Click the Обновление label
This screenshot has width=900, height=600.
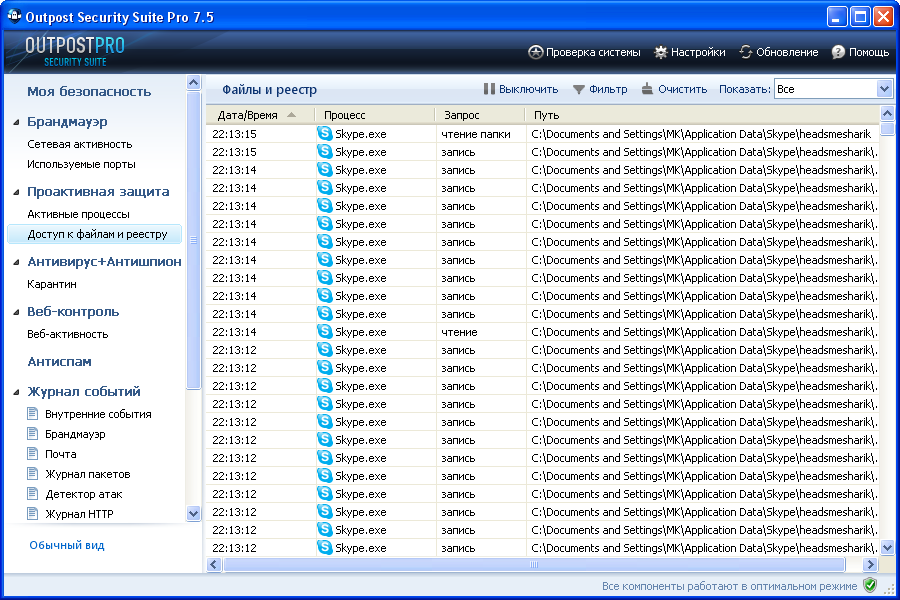coord(787,52)
